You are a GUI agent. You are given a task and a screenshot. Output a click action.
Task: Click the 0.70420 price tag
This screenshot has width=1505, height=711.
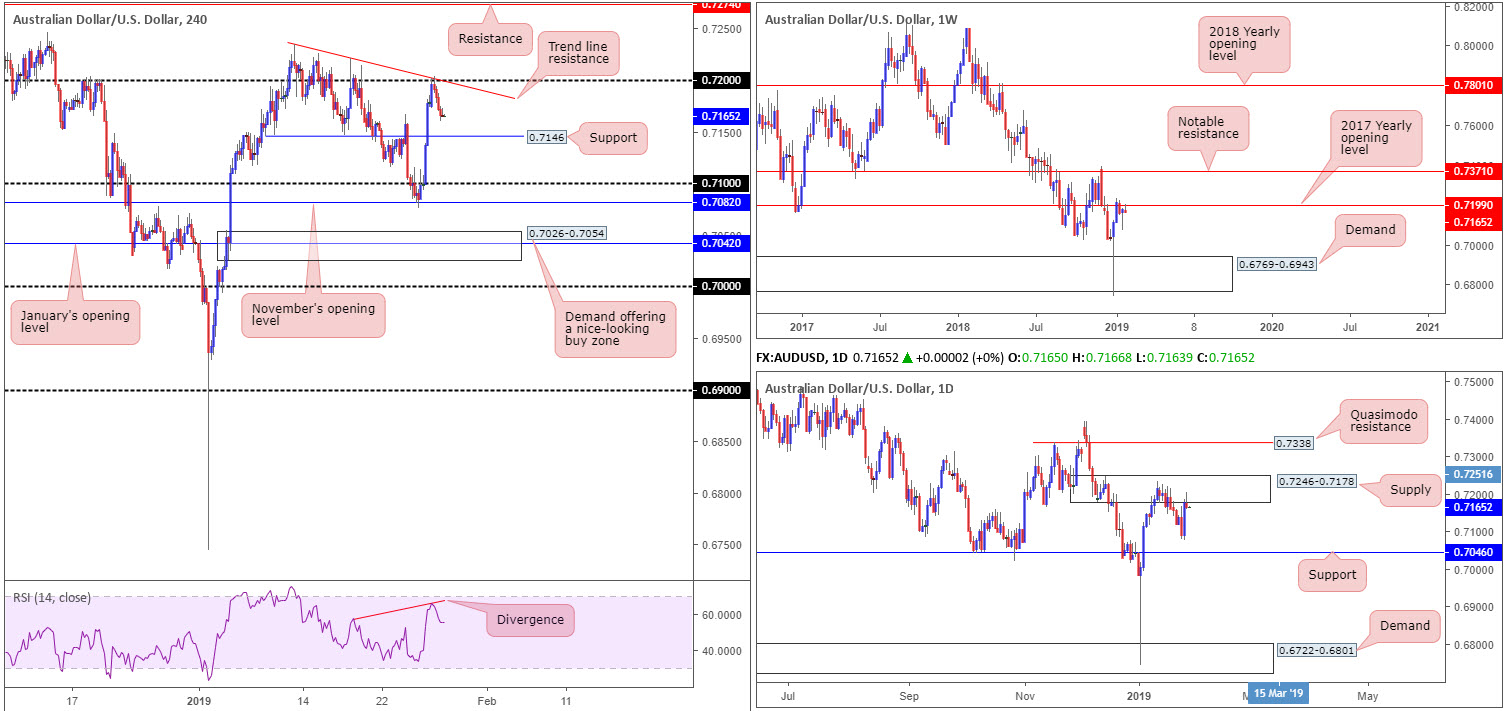pos(720,243)
